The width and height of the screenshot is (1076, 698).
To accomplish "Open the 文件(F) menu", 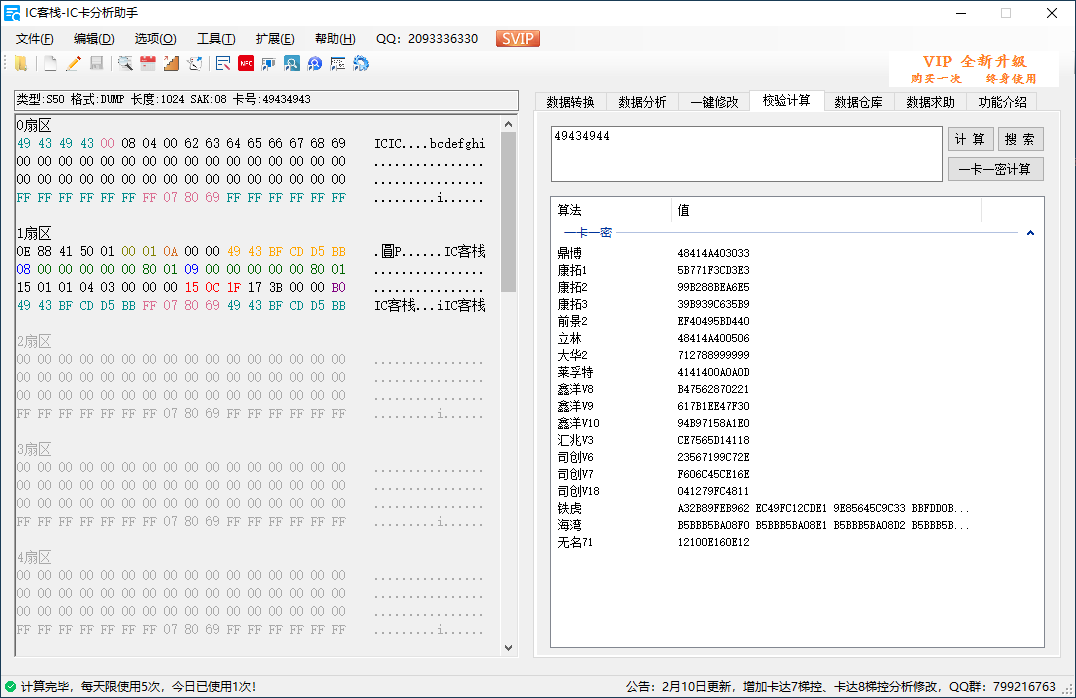I will coord(34,39).
